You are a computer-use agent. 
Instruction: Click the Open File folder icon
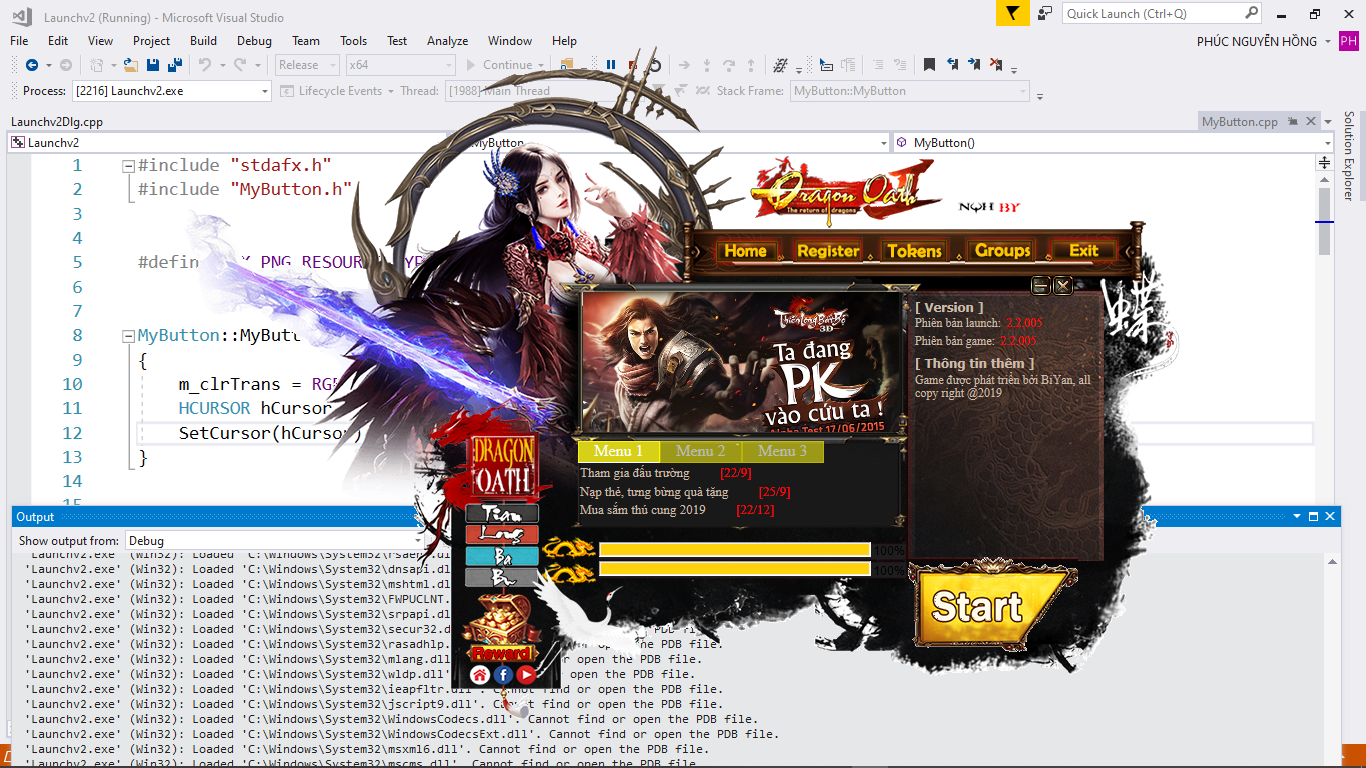[x=131, y=65]
